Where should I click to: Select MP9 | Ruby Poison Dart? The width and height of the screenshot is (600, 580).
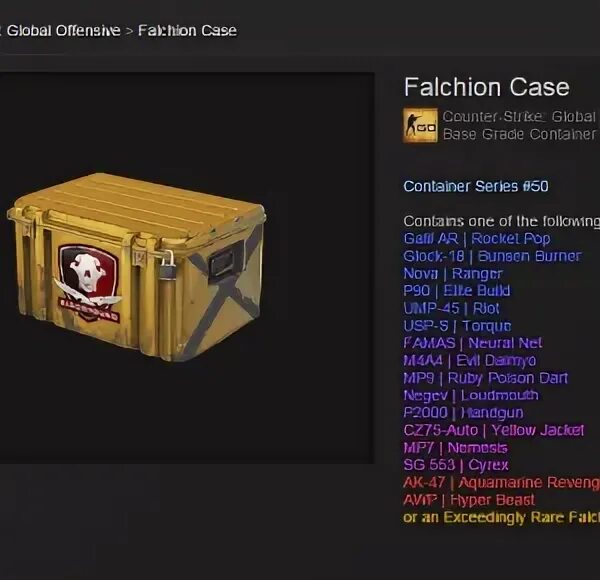coord(486,378)
